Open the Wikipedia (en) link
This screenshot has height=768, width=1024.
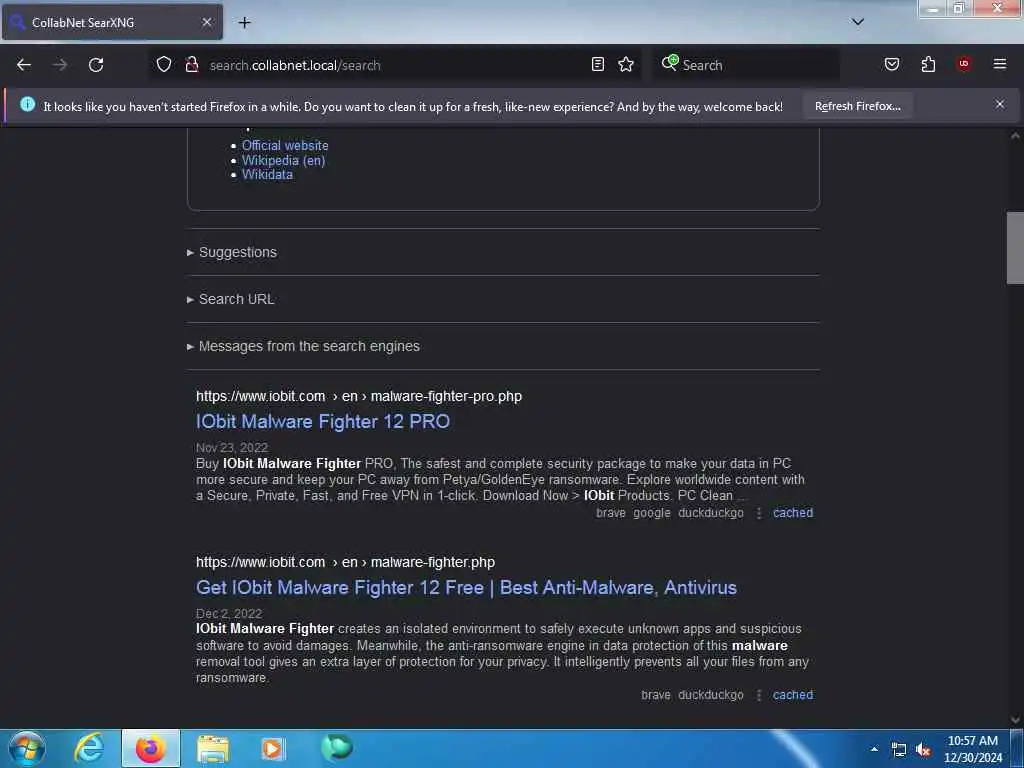coord(283,161)
